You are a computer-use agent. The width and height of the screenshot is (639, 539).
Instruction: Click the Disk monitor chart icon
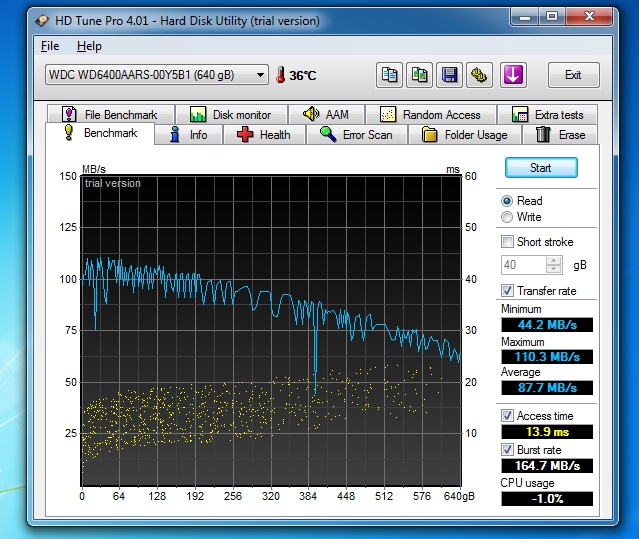198,114
